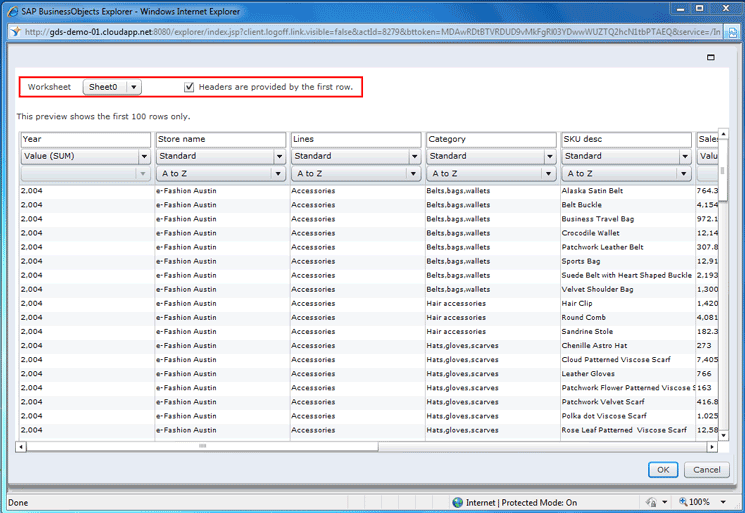Select the Sandrine Stole cell
Viewport: 745px width, 513px height.
[587, 332]
